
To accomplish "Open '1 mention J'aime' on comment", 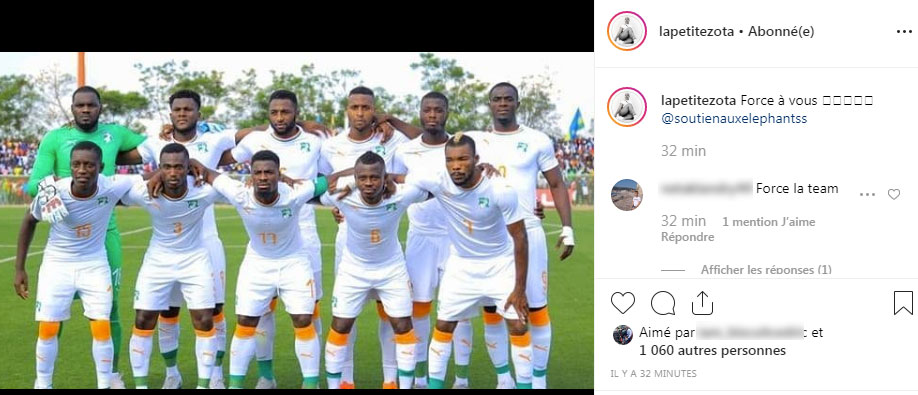I will pyautogui.click(x=768, y=222).
